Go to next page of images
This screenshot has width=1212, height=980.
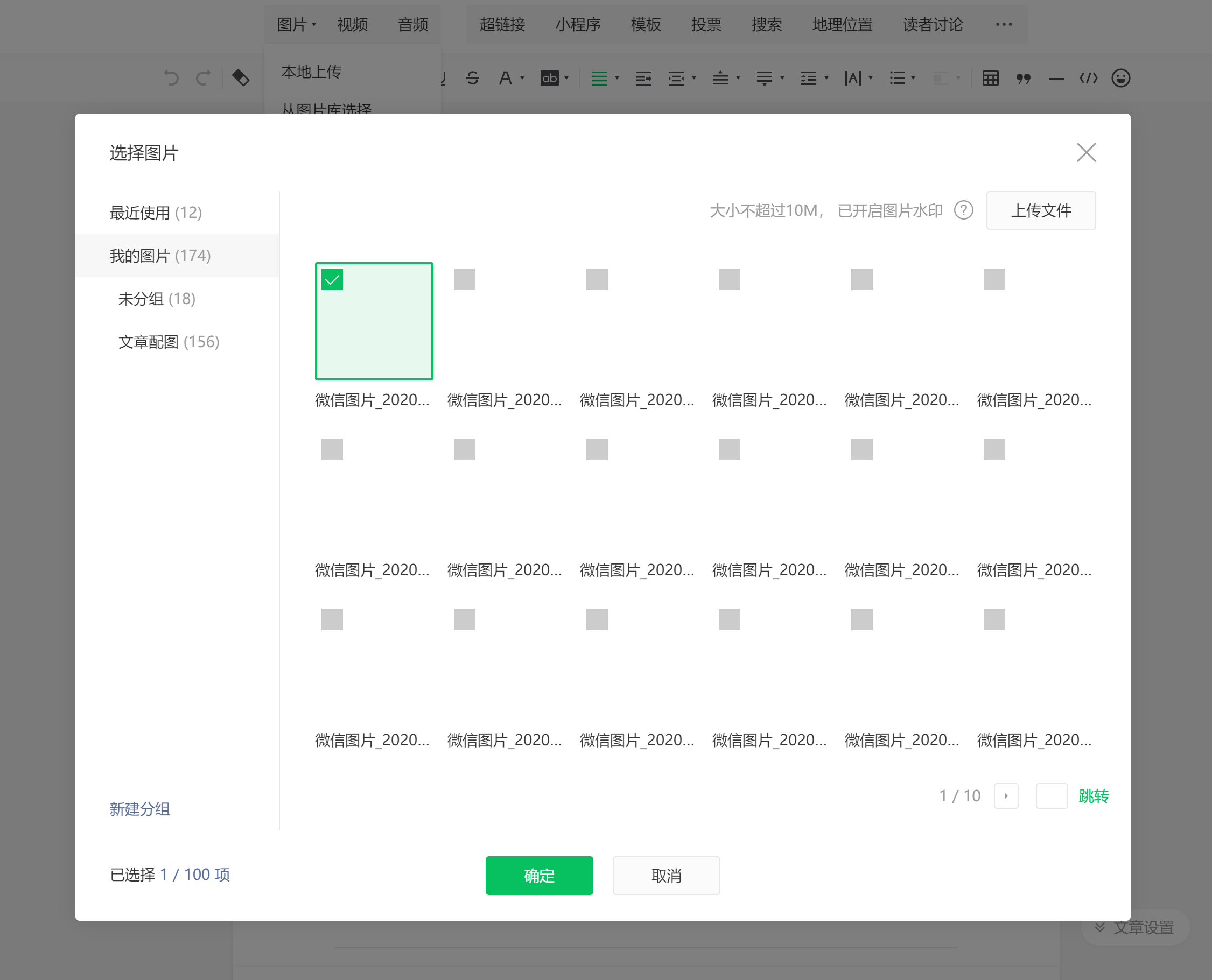click(x=1006, y=795)
